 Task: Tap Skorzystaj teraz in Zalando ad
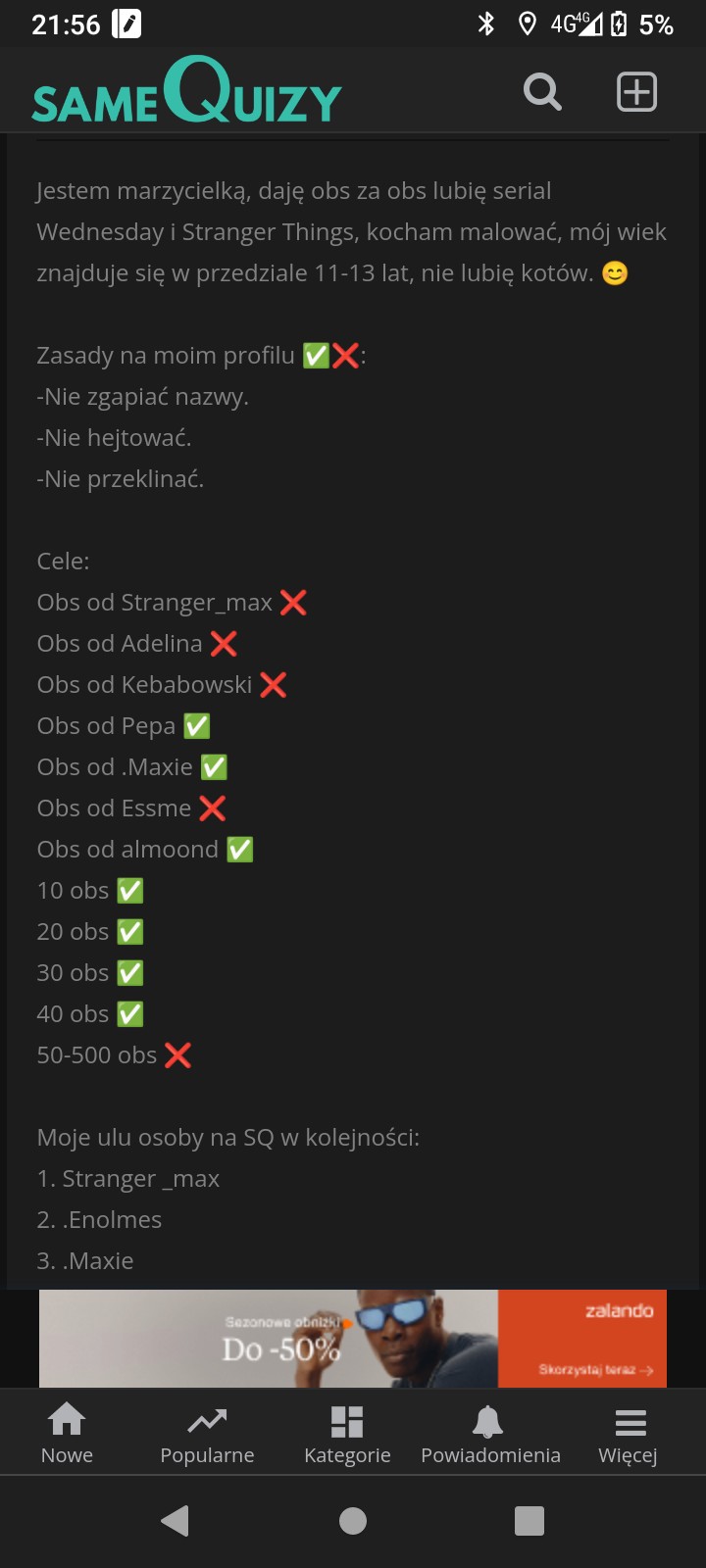[595, 1369]
